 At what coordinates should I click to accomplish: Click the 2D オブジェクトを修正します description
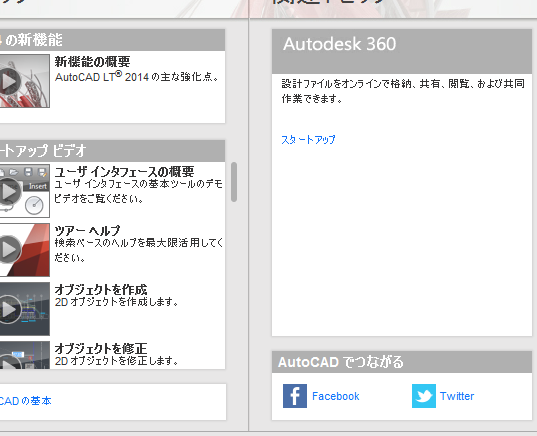point(116,361)
